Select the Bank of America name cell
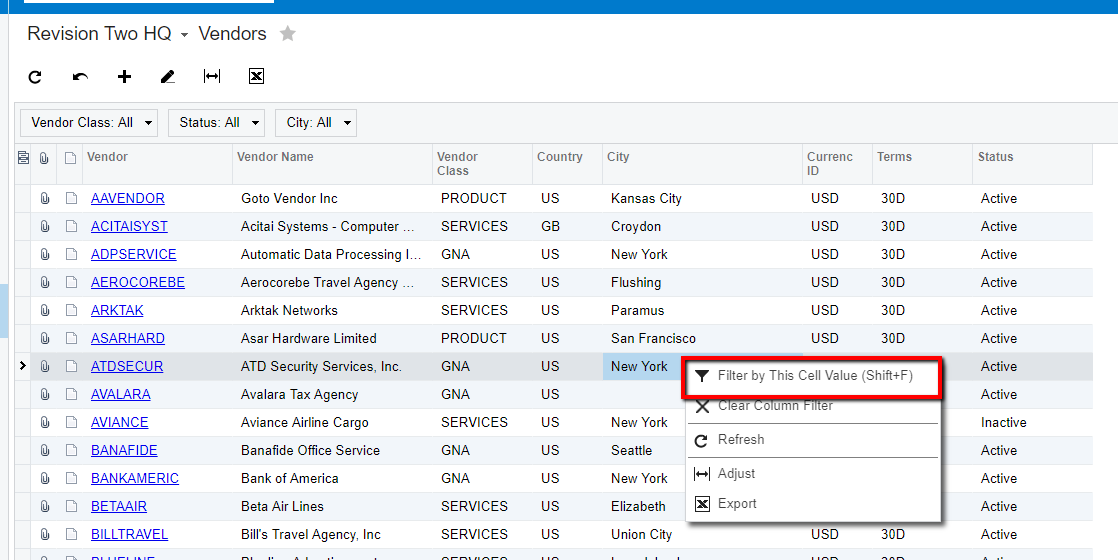1118x560 pixels. pyautogui.click(x=333, y=479)
